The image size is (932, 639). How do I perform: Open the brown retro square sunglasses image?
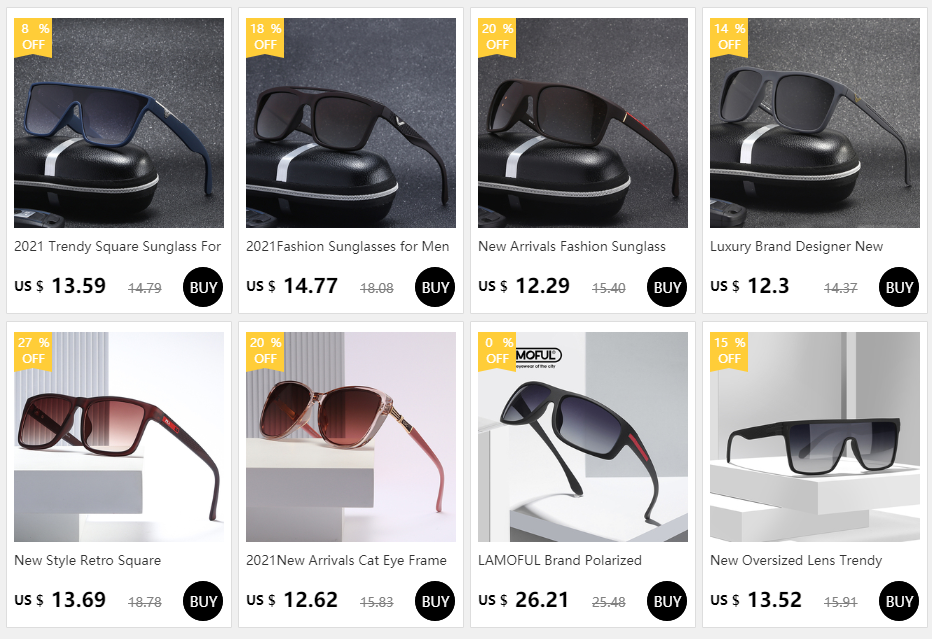pos(119,437)
